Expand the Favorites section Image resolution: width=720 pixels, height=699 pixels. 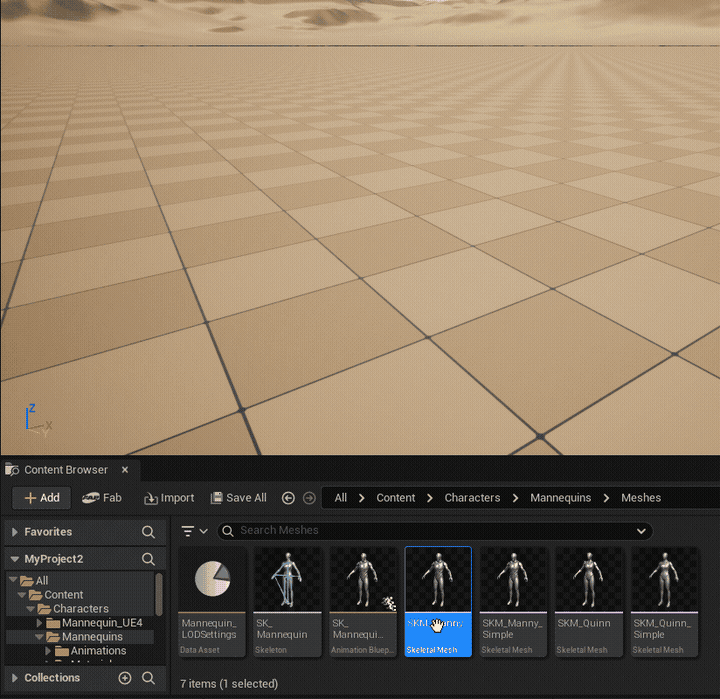point(14,532)
